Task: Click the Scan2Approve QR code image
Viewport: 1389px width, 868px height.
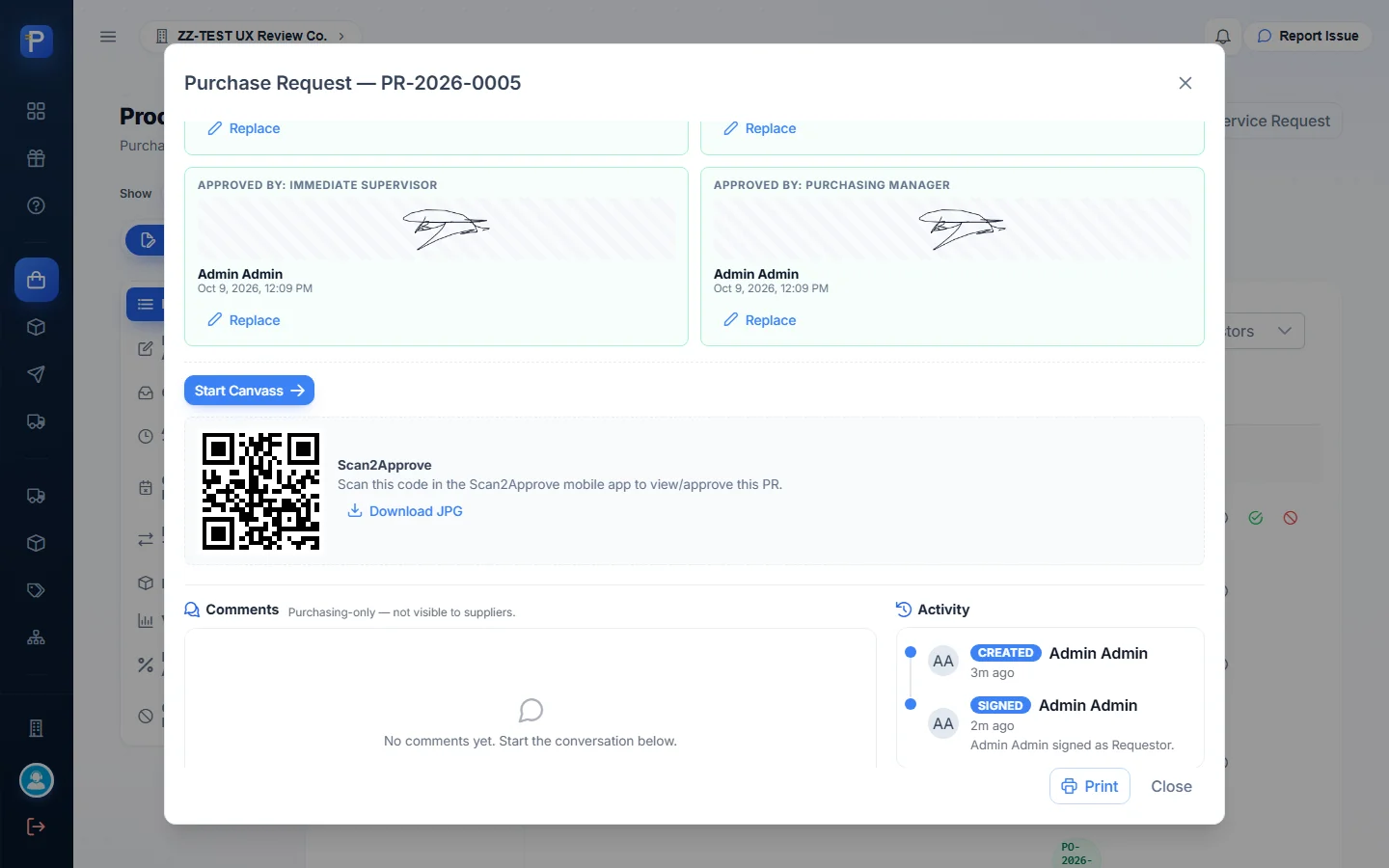Action: point(260,491)
